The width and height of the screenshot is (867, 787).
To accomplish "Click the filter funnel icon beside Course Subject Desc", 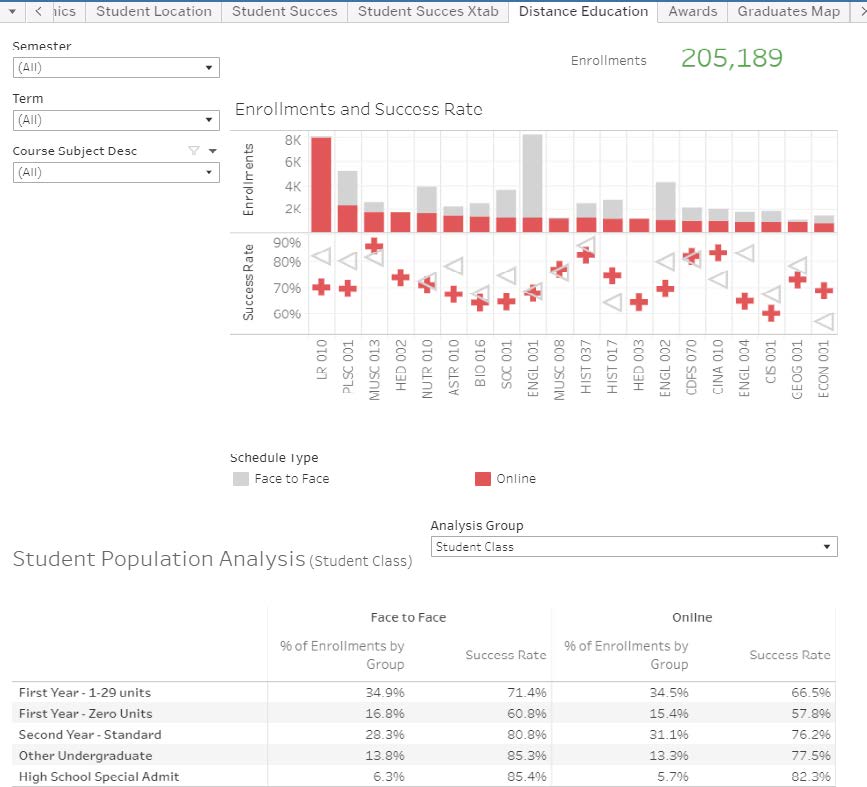I will point(194,151).
